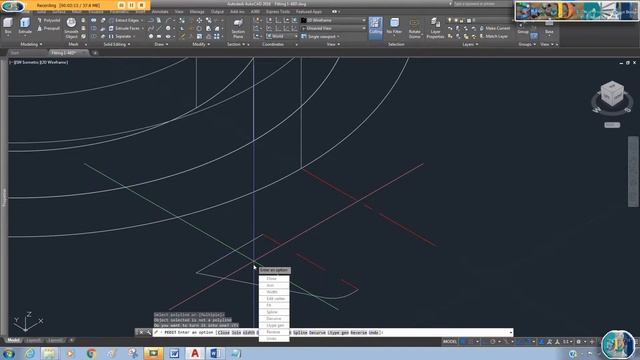Click the No Filter selection tool
Image resolution: width=640 pixels, height=360 pixels.
click(x=394, y=27)
